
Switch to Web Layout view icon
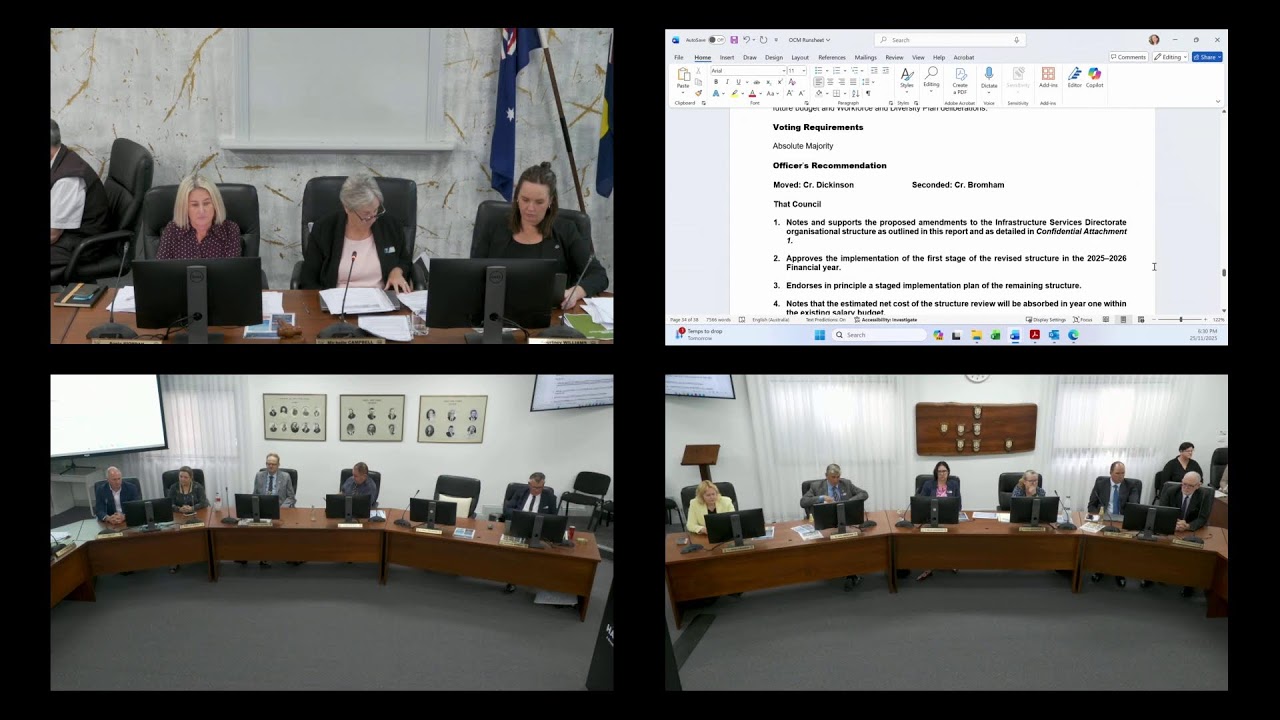1141,320
